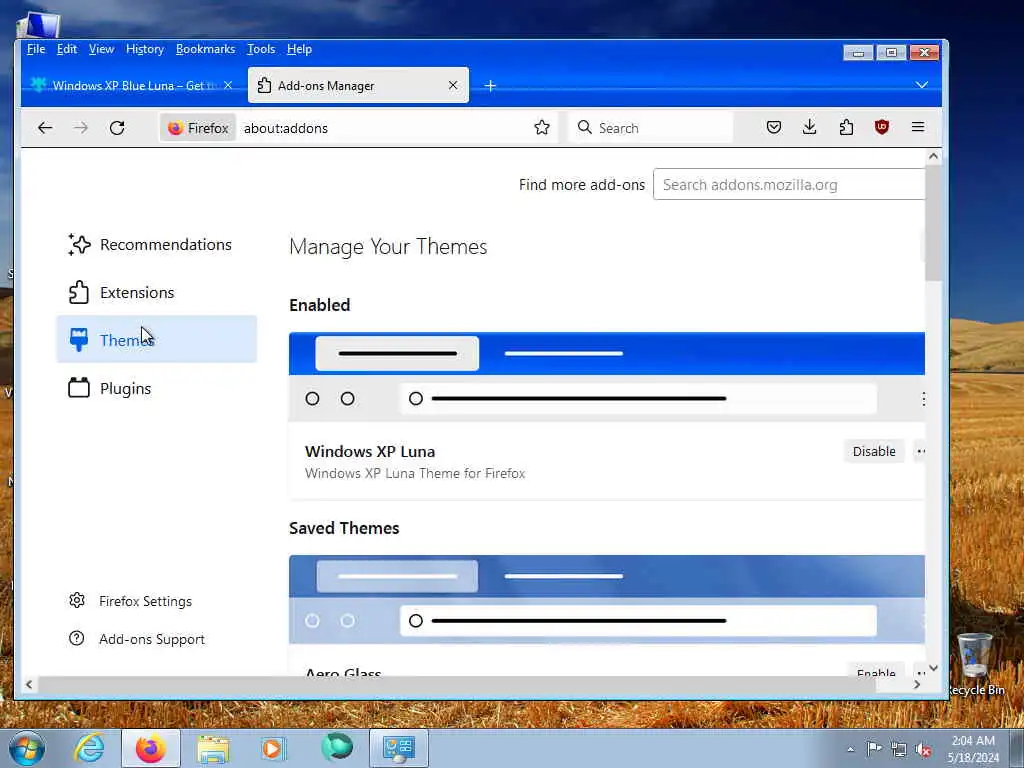The height and width of the screenshot is (768, 1024).
Task: Open the Pocket save icon
Action: click(774, 127)
